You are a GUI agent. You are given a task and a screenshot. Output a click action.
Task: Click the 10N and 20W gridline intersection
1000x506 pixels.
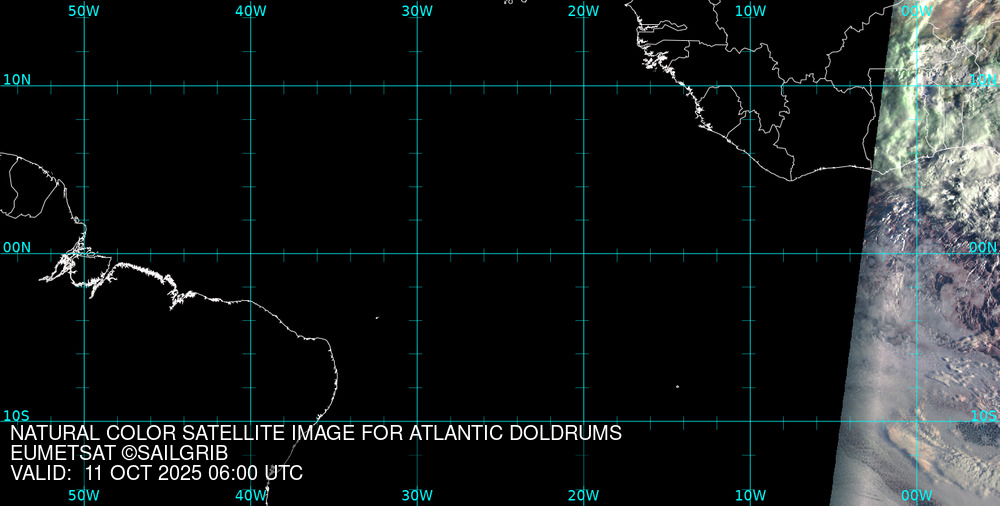584,86
